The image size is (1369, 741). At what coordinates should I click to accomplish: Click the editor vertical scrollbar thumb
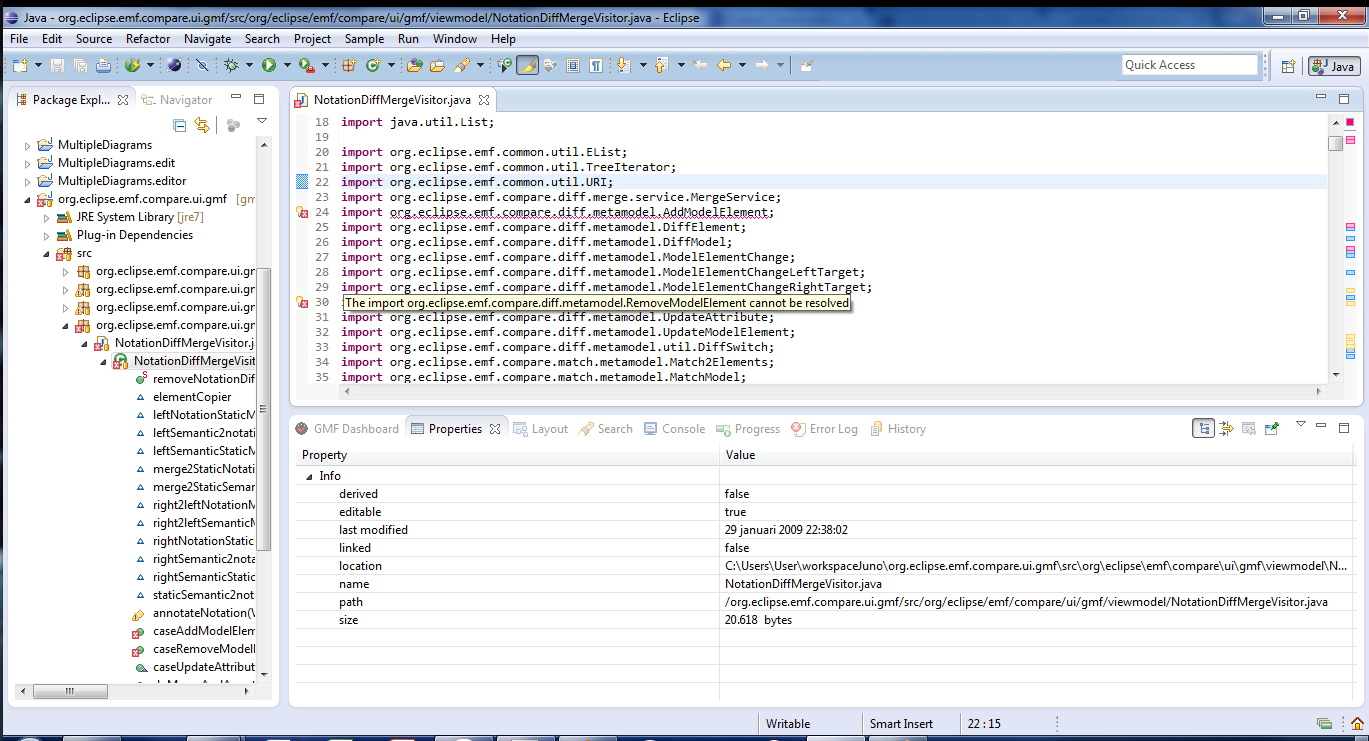pyautogui.click(x=1336, y=143)
